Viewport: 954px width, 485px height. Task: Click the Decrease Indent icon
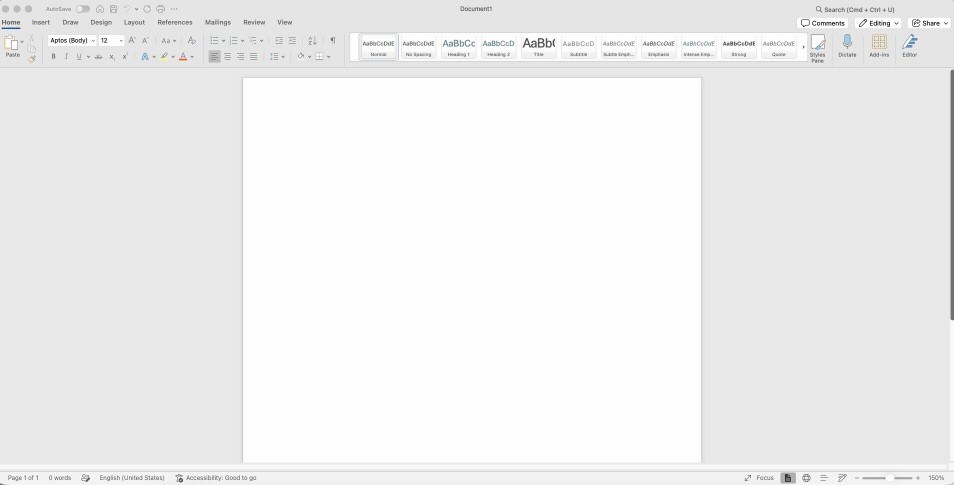(x=279, y=41)
